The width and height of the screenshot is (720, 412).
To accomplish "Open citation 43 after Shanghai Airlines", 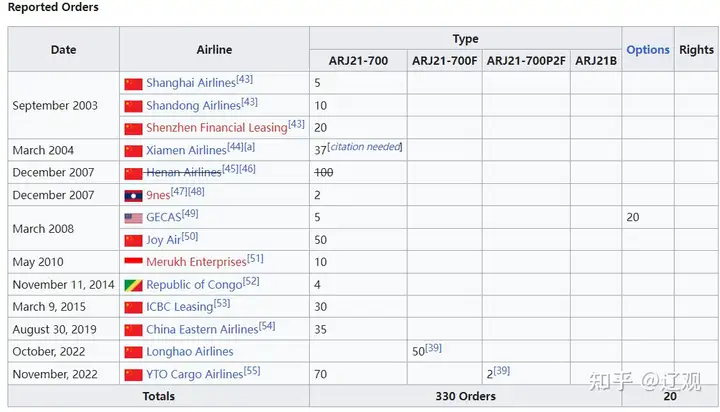I will (x=244, y=79).
